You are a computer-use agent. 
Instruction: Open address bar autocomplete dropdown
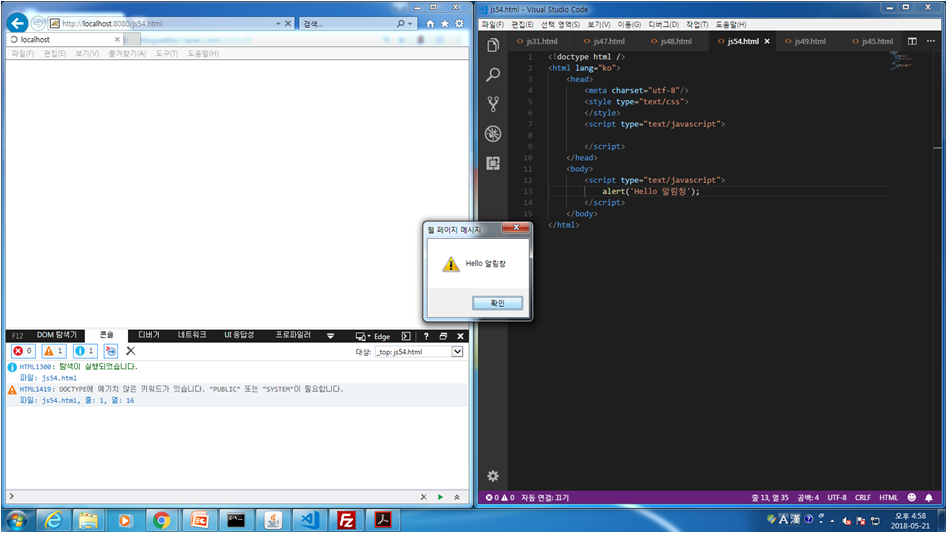pos(278,24)
